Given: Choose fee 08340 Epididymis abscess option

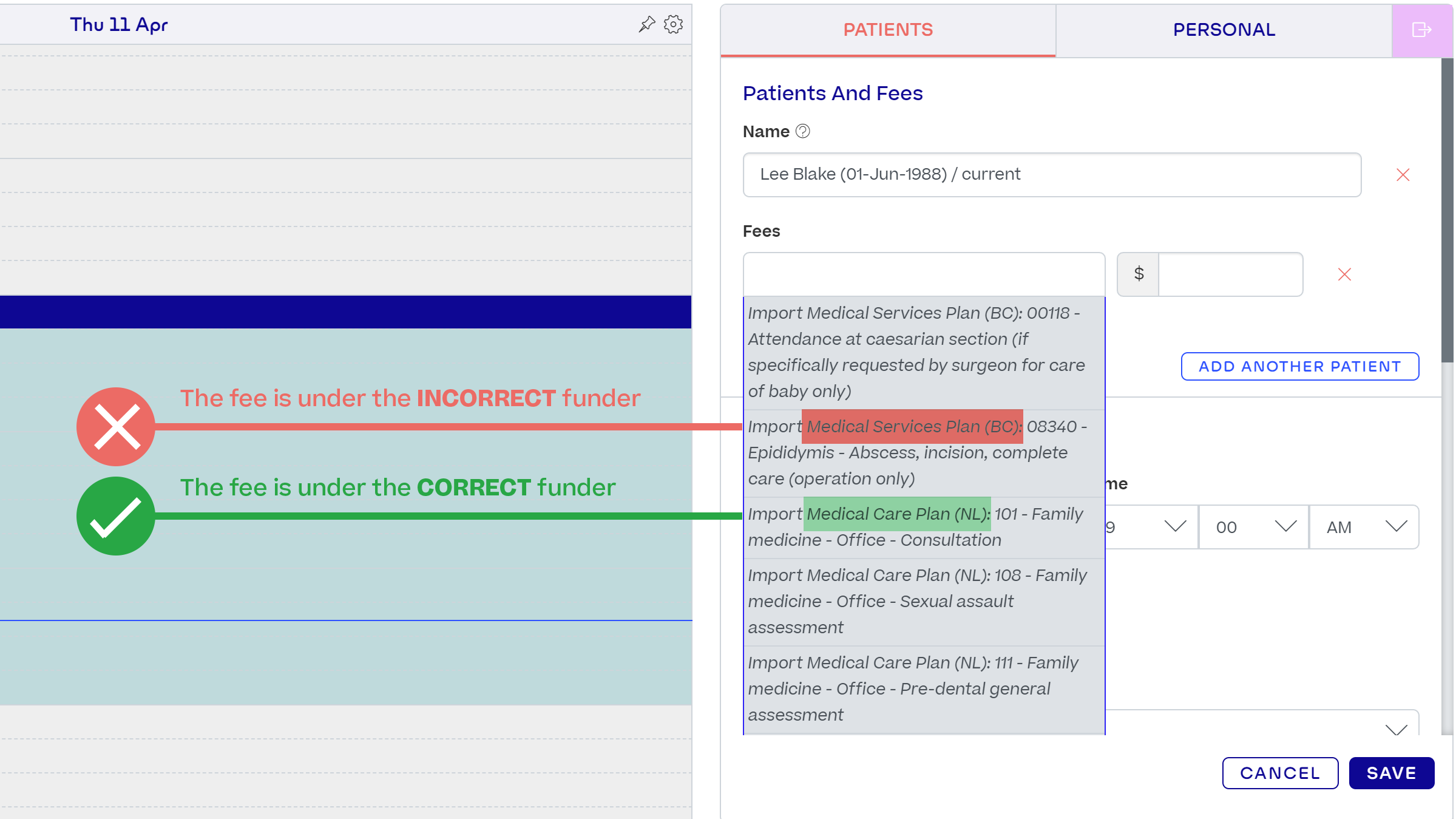Looking at the screenshot, I should click(924, 453).
